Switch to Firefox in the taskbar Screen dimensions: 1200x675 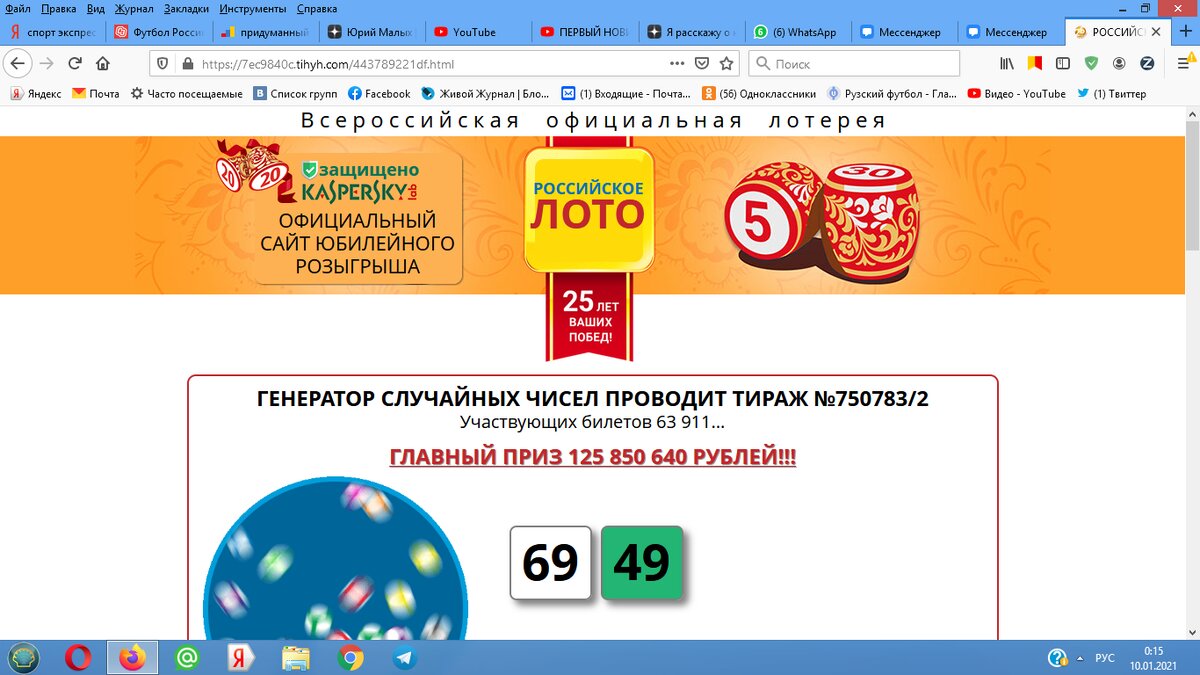coord(132,658)
